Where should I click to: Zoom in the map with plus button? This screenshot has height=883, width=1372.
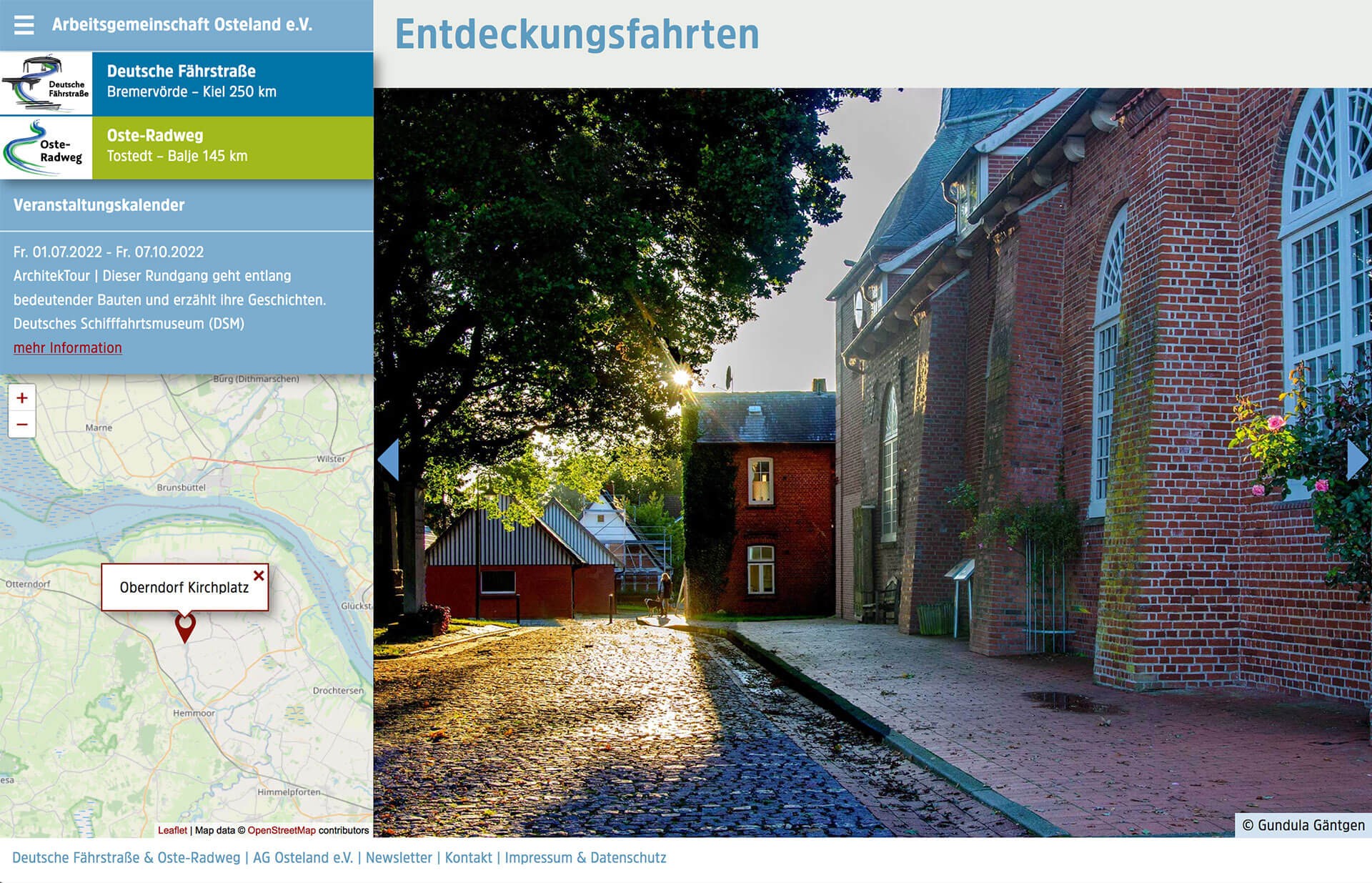pos(22,398)
